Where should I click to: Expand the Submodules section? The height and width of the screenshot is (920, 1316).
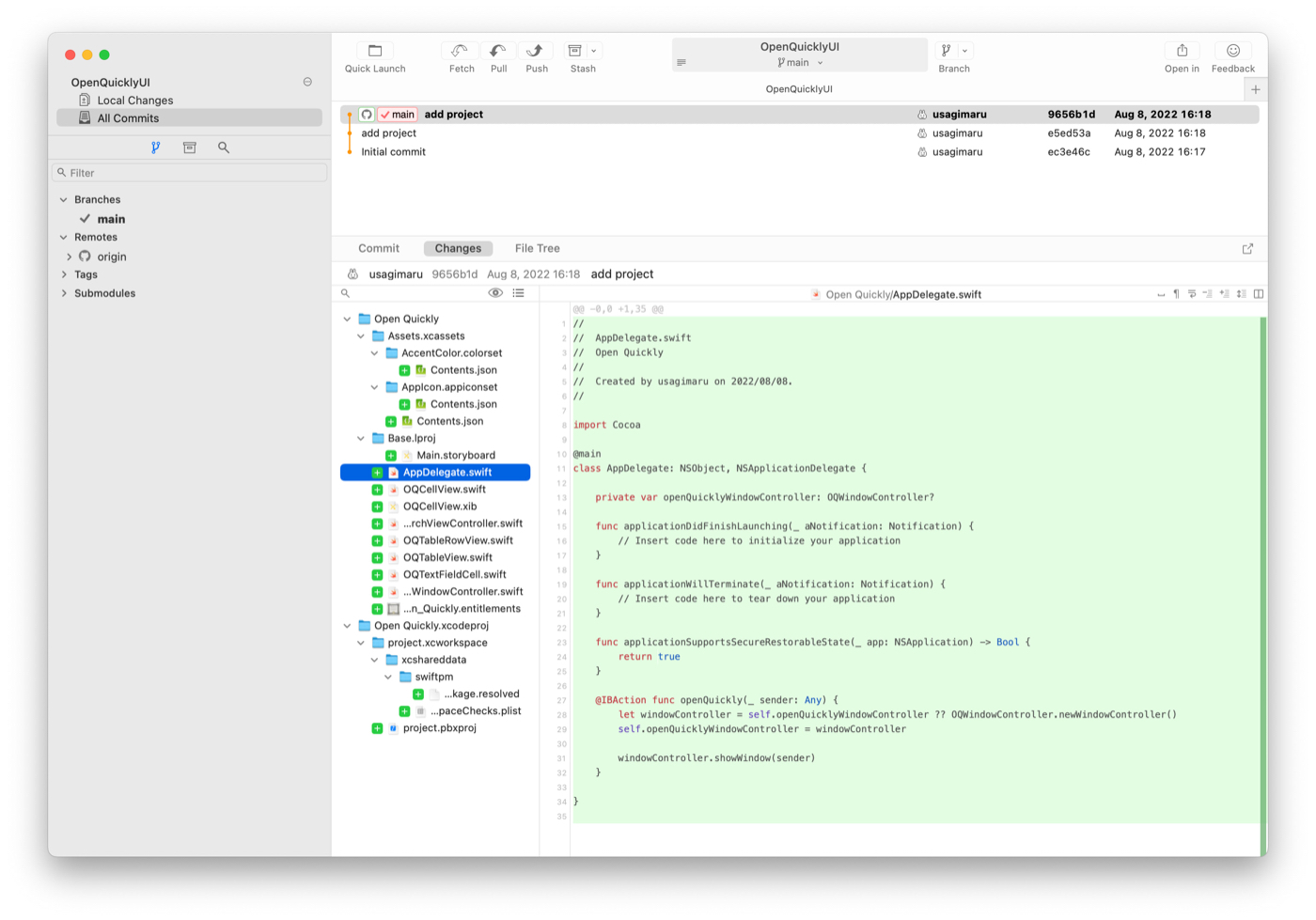coord(64,294)
